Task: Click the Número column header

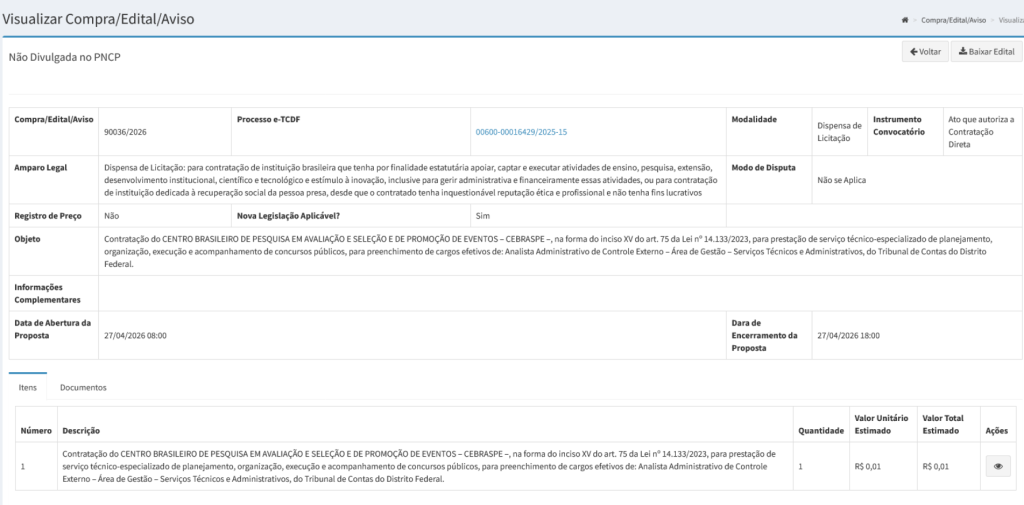Action: coord(36,431)
